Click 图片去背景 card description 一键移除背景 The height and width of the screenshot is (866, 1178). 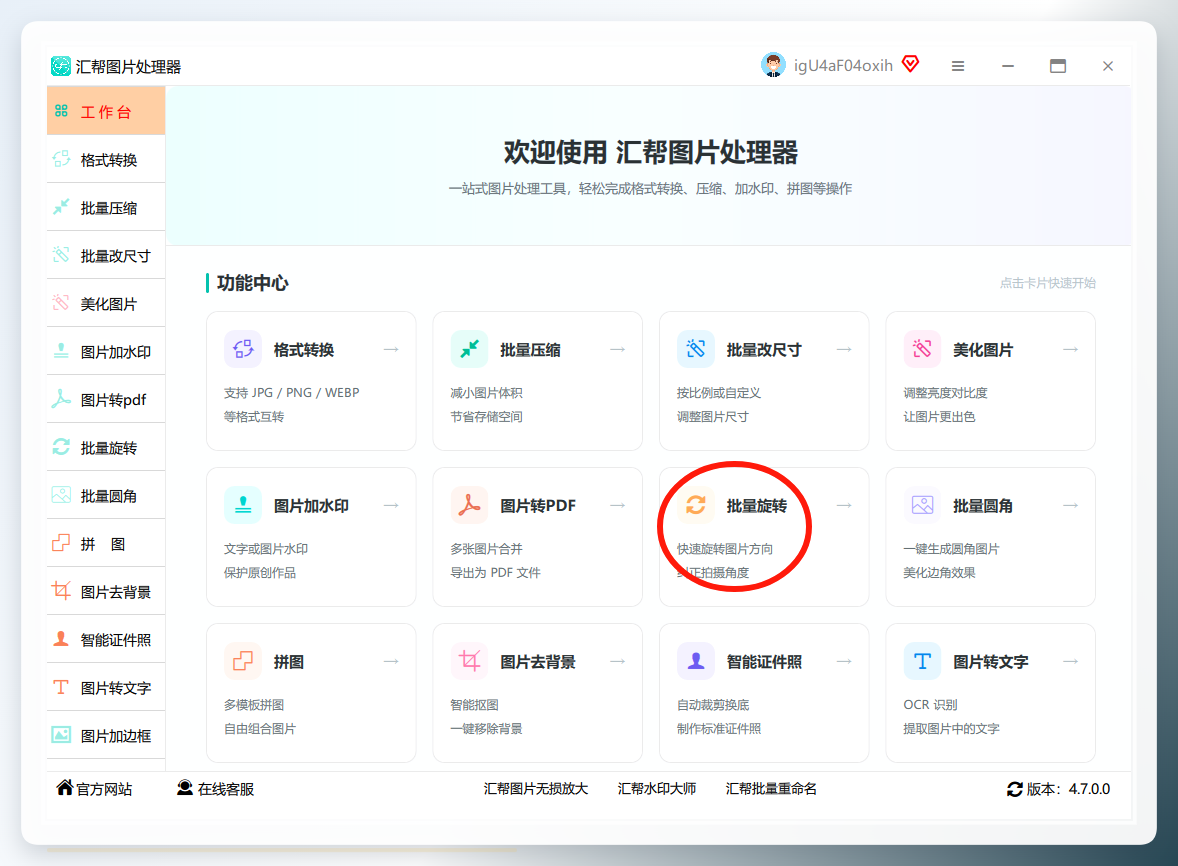coord(486,729)
